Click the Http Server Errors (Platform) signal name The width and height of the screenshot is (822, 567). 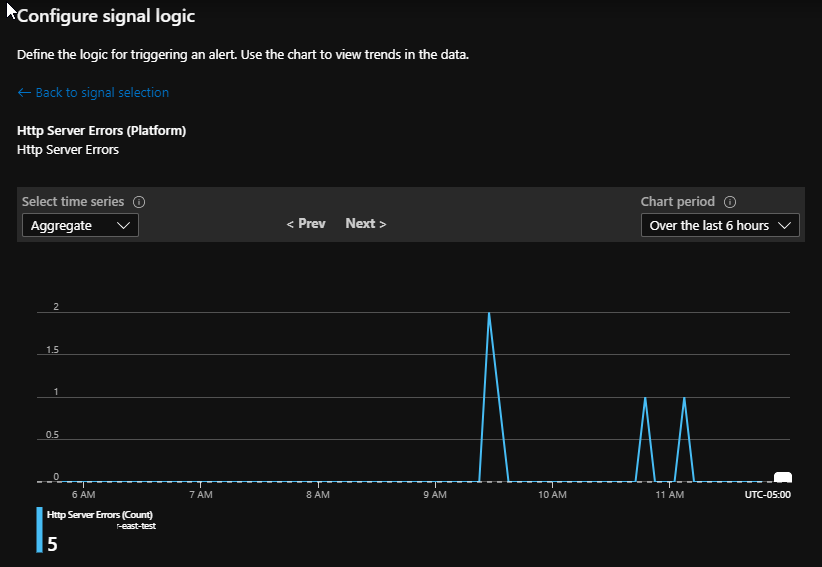coord(102,131)
